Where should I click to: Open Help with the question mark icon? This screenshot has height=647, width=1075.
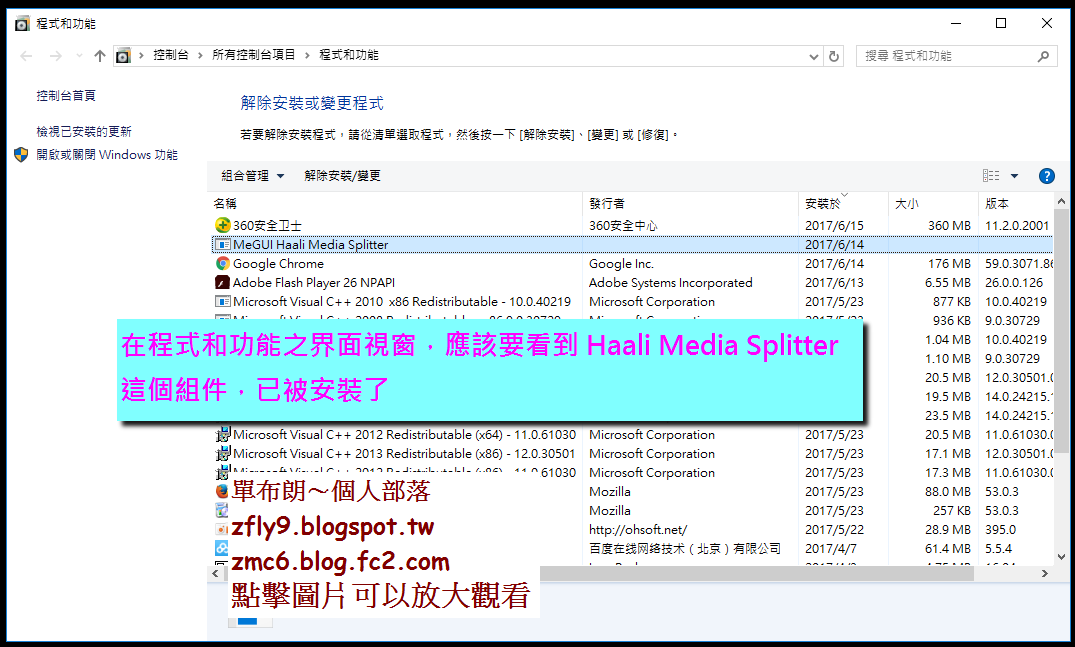1047,176
